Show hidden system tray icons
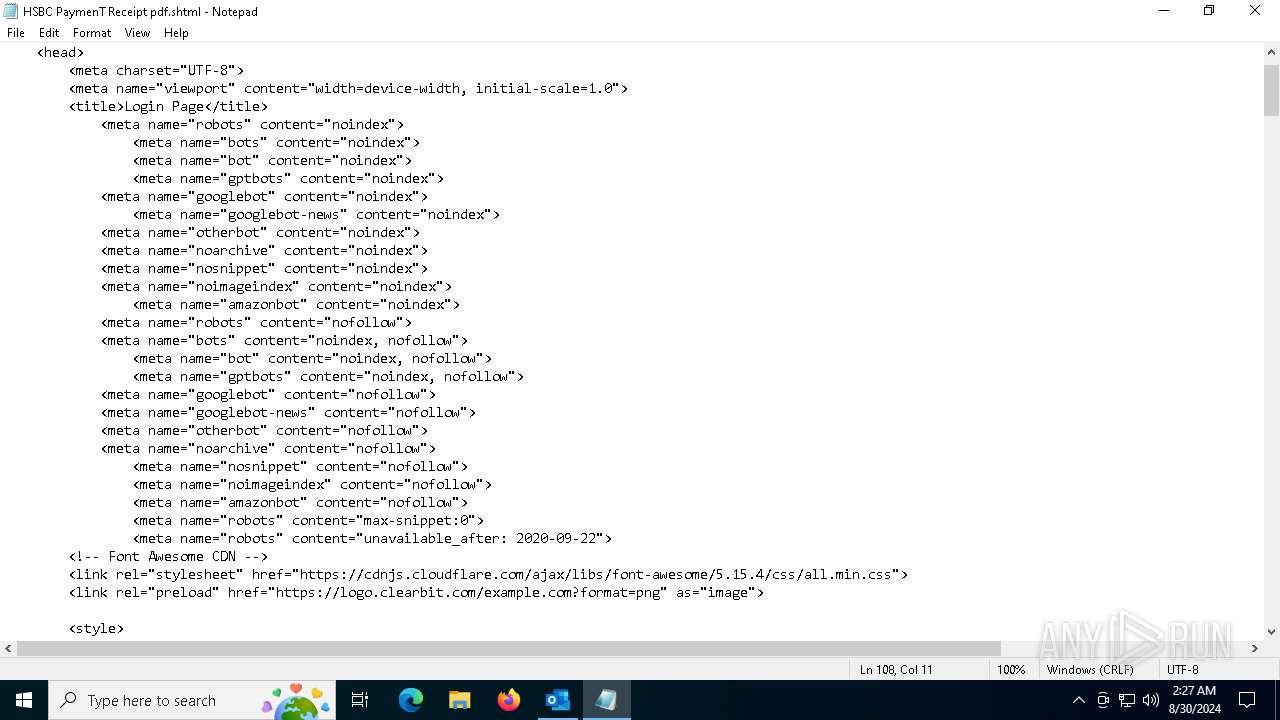The image size is (1280, 720). (1078, 700)
